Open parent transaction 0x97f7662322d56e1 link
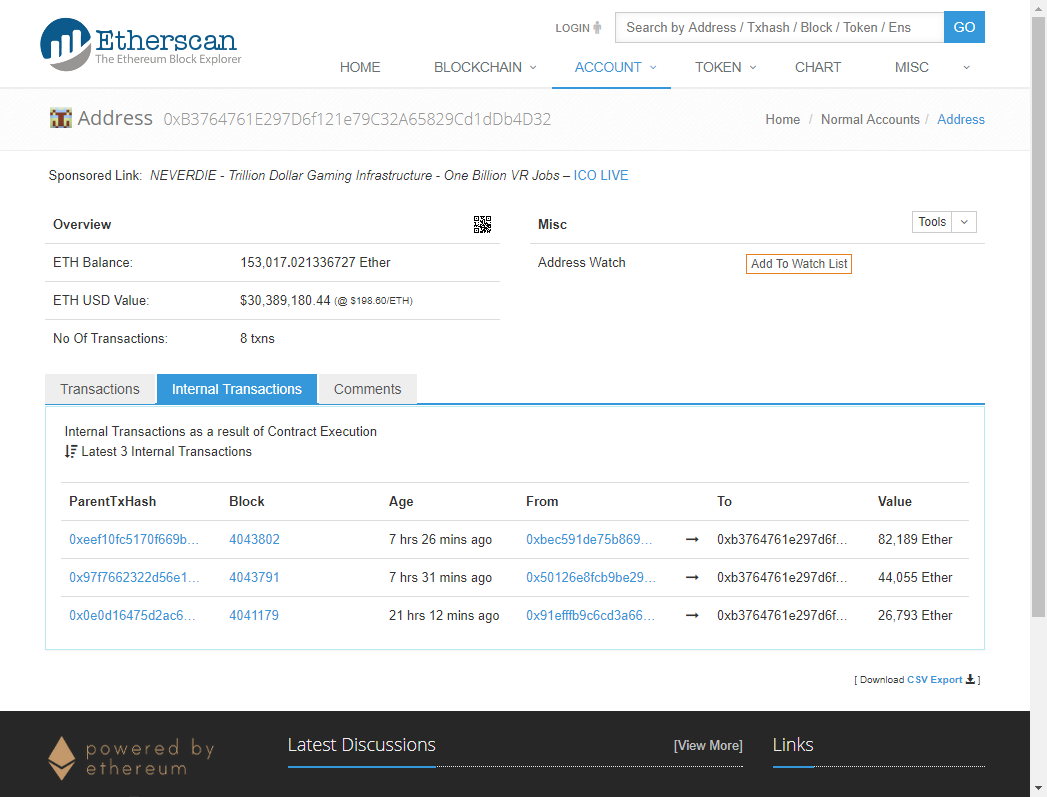1047x797 pixels. [x=134, y=578]
